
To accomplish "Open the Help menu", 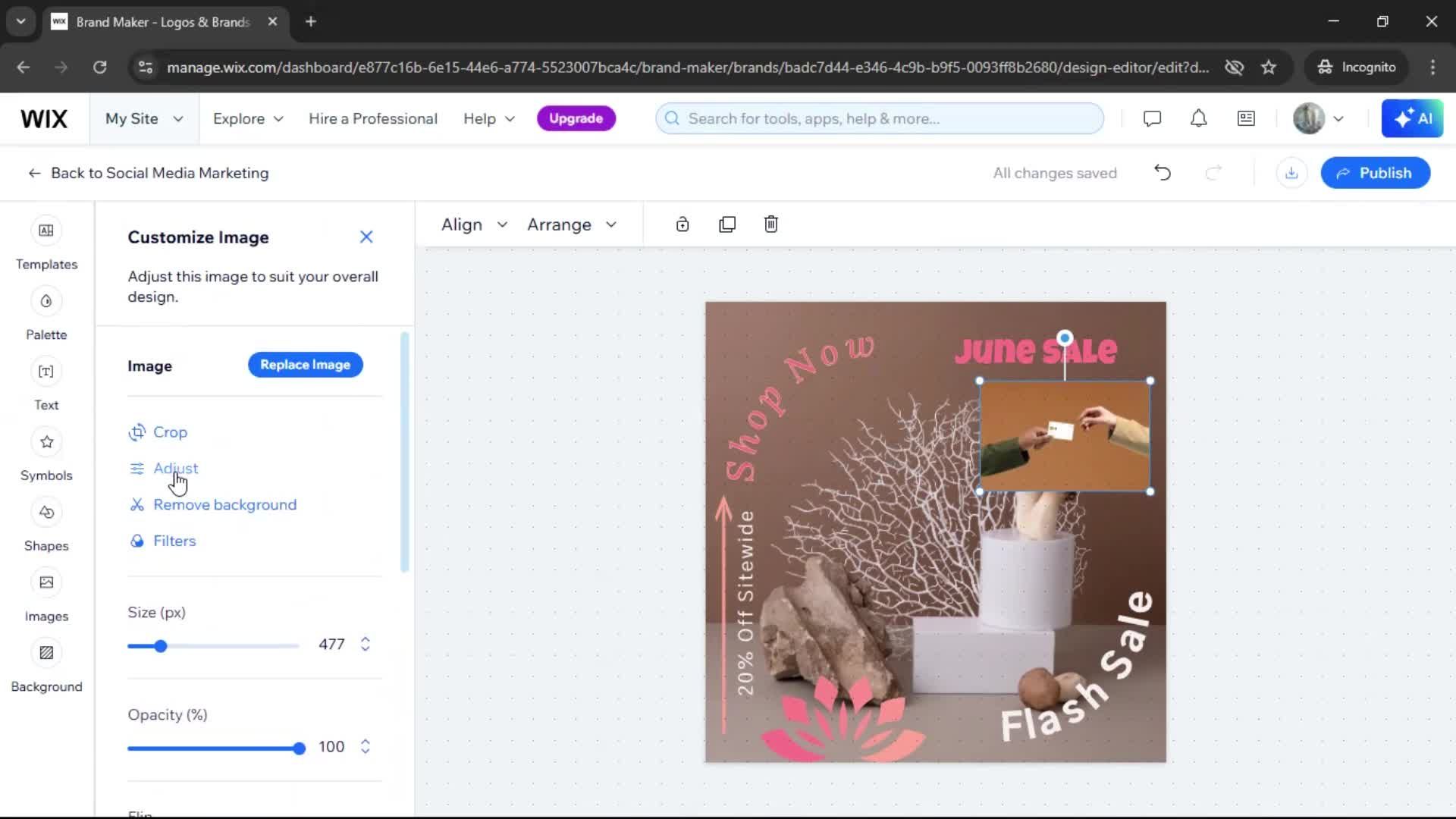I will (489, 118).
